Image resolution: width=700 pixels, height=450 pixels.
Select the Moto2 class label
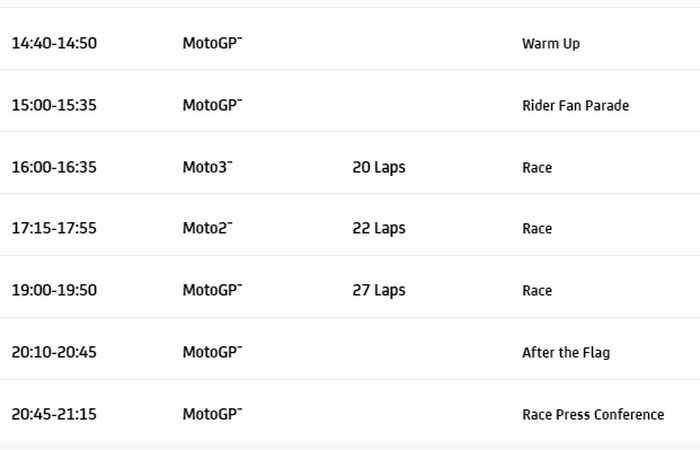[207, 229]
